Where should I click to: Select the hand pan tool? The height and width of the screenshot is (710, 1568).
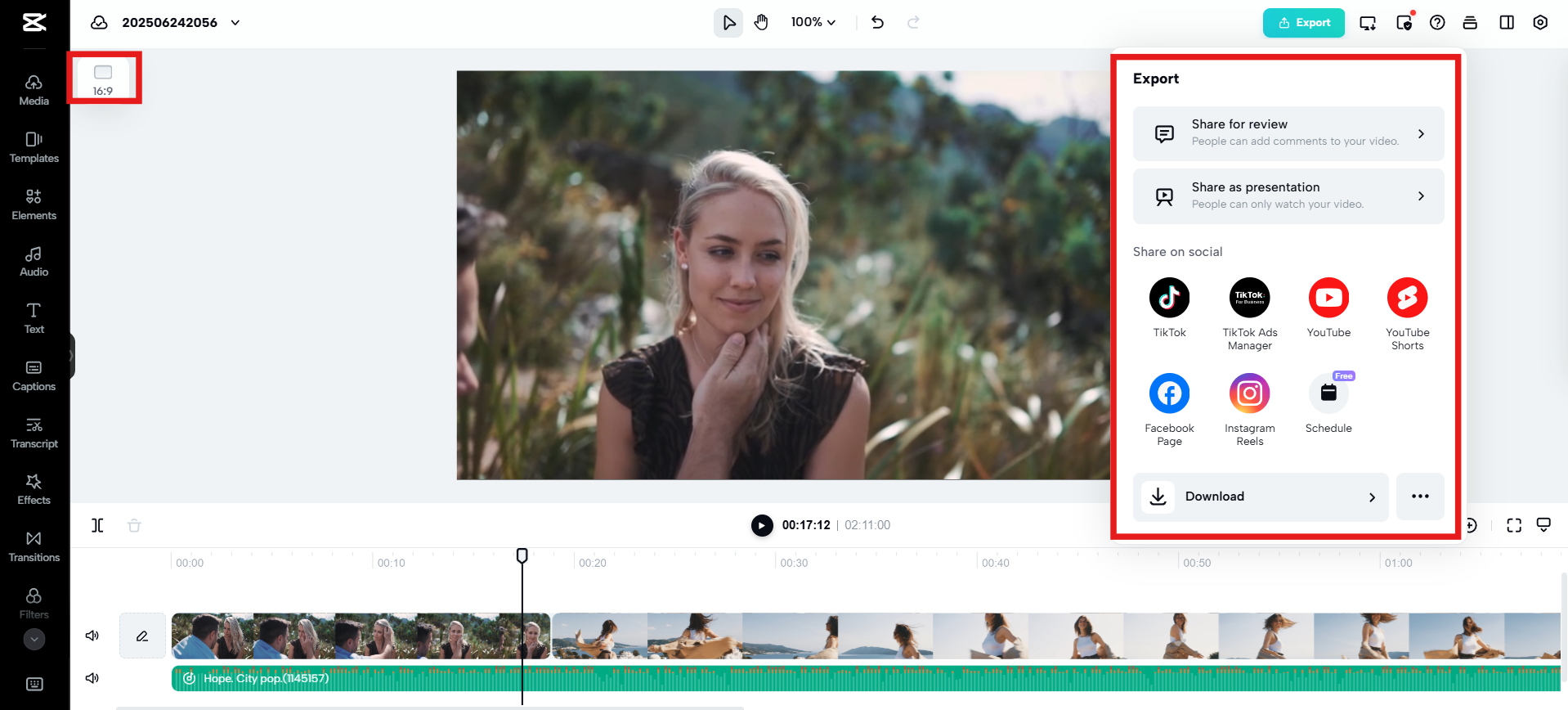point(761,22)
